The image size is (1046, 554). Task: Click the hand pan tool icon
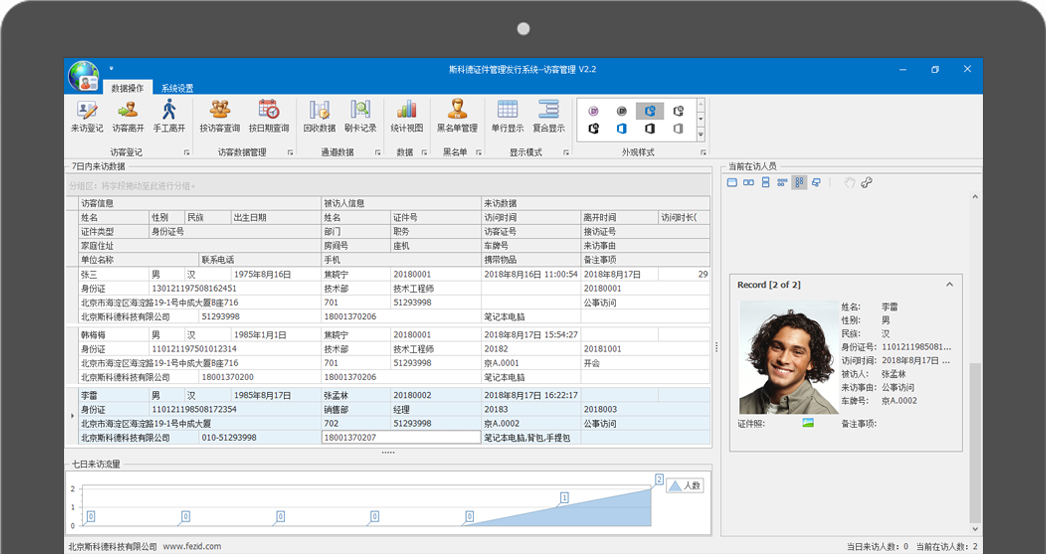[849, 182]
